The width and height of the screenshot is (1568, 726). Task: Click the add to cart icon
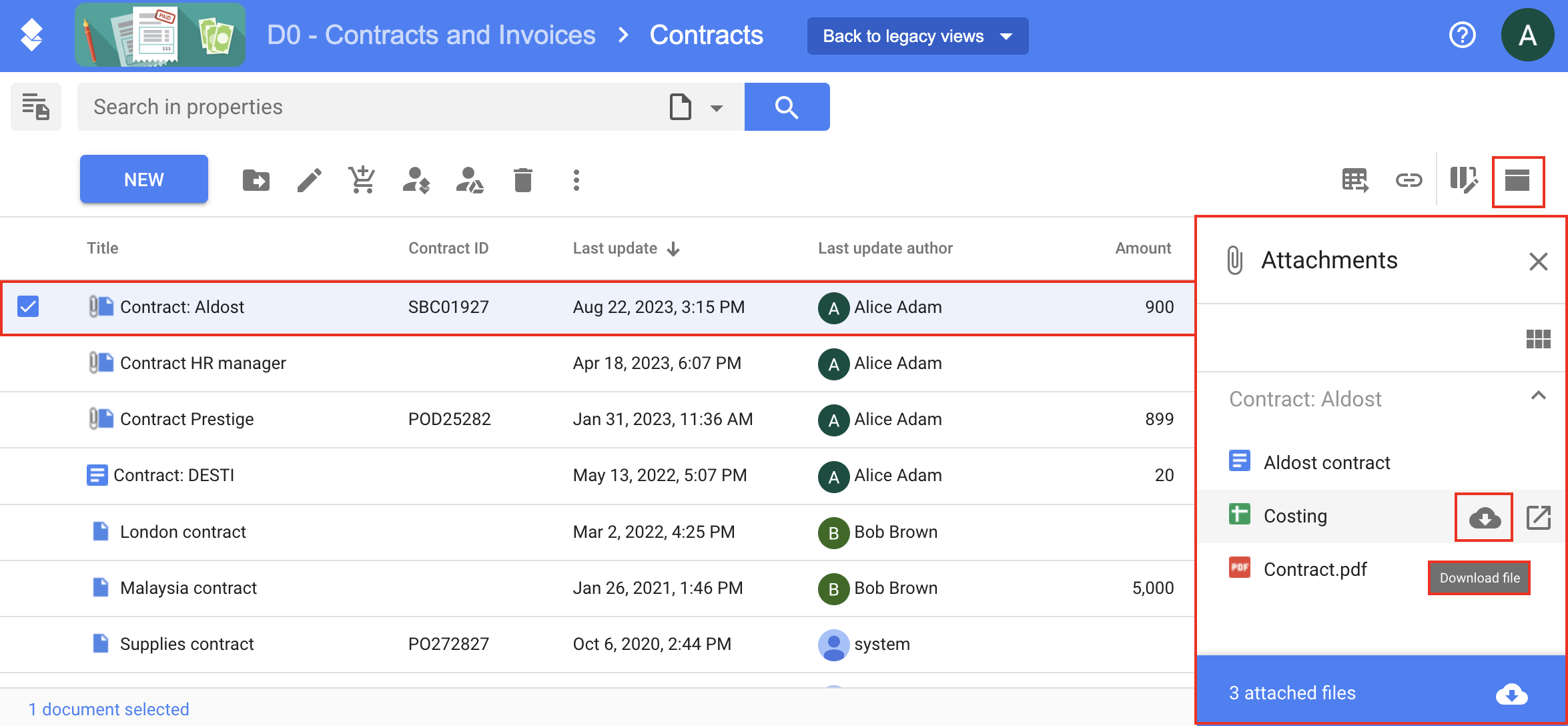pos(362,179)
